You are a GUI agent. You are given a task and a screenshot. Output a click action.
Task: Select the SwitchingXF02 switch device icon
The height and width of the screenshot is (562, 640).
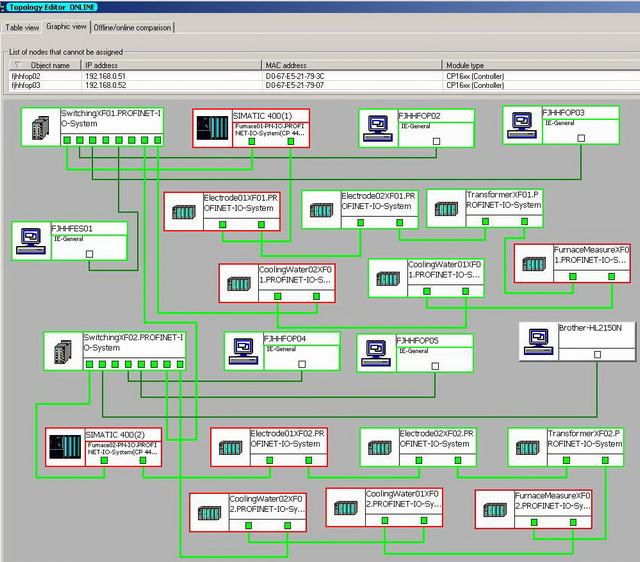pyautogui.click(x=63, y=351)
